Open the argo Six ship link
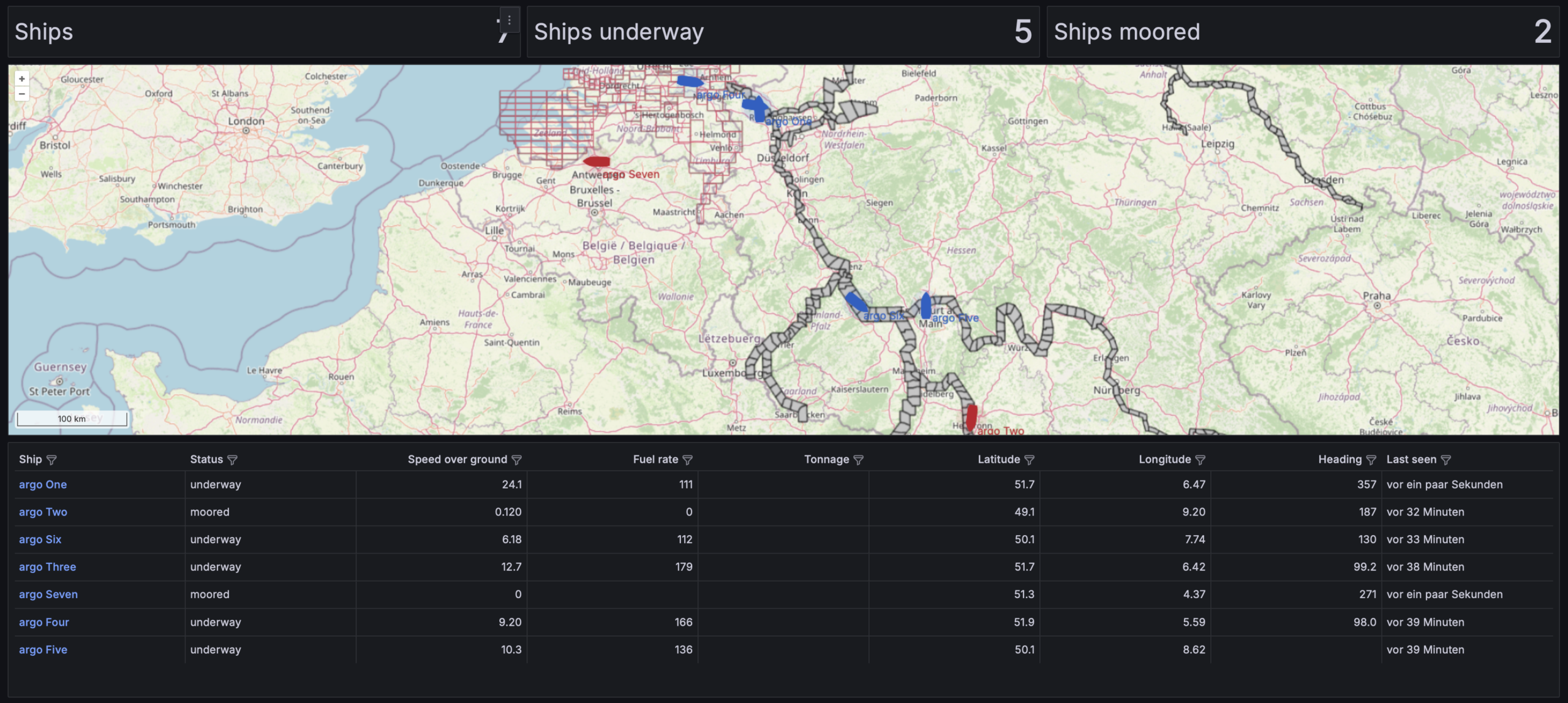This screenshot has width=1568, height=703. coord(40,540)
